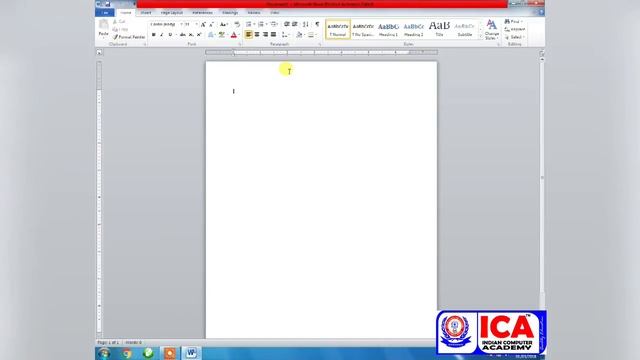This screenshot has height=360, width=640.
Task: Apply the No Spacing style
Action: [363, 29]
